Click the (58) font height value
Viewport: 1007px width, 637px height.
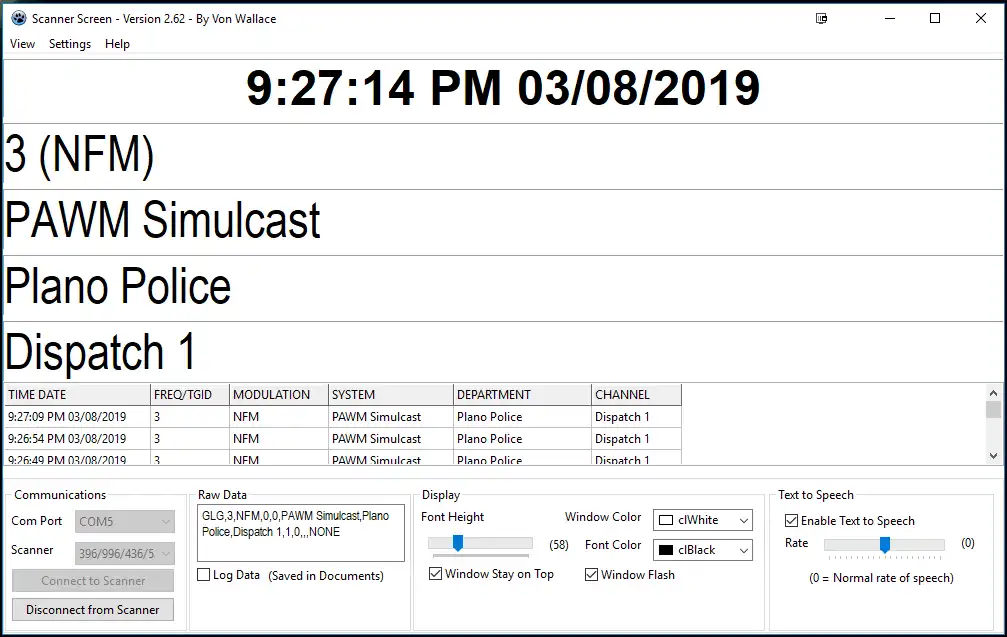pos(559,545)
